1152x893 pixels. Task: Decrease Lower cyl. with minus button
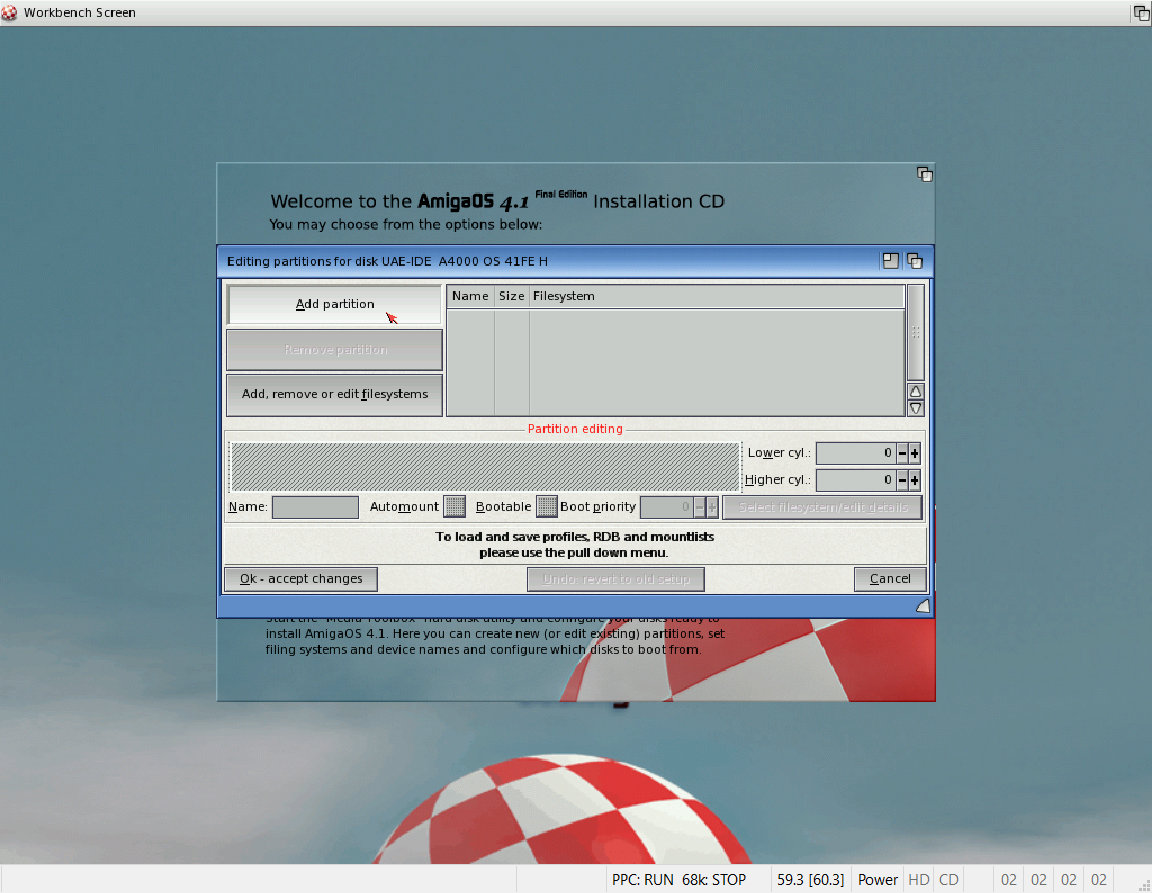tap(902, 453)
